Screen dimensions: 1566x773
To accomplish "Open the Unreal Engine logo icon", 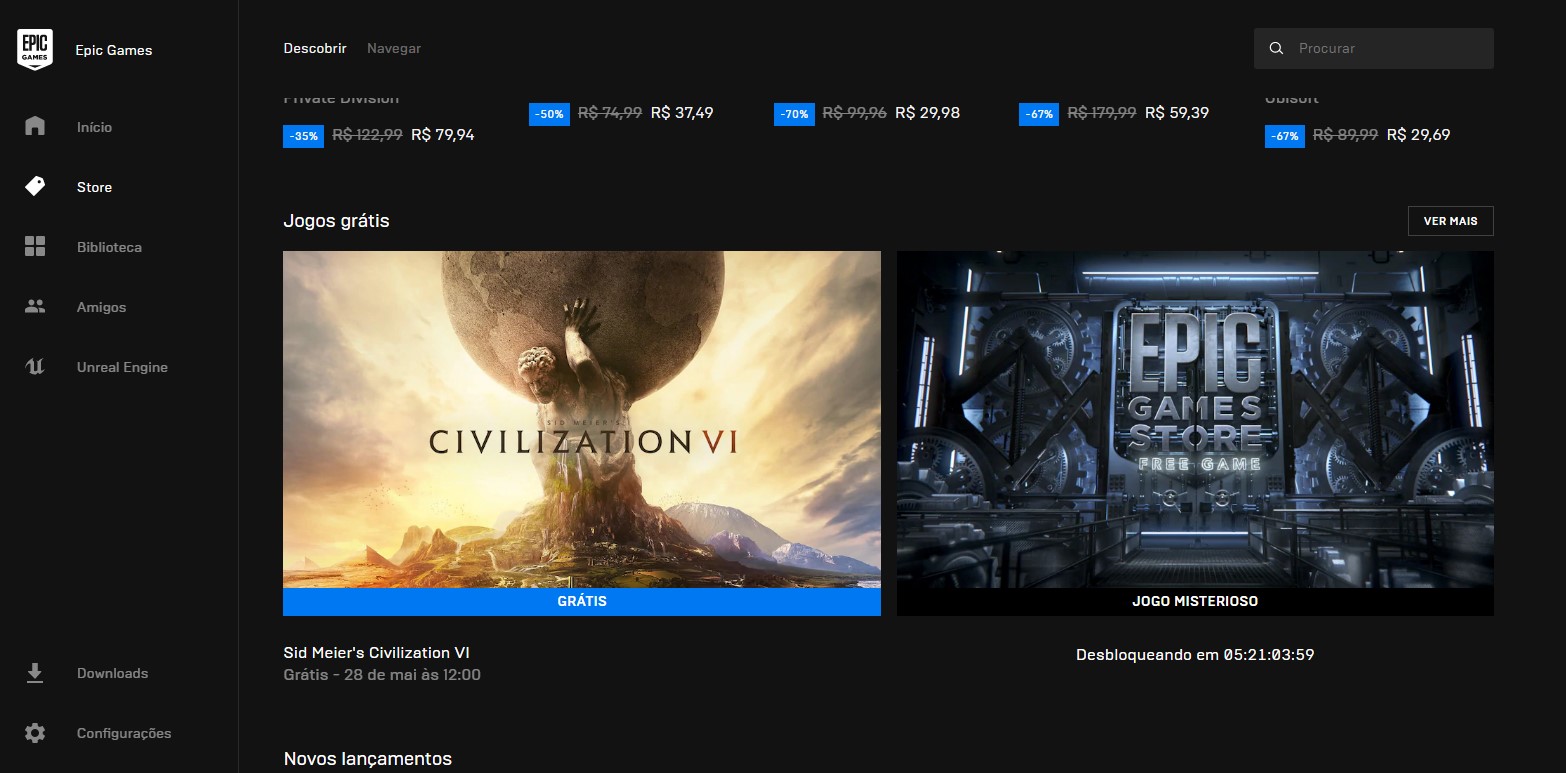I will 35,367.
